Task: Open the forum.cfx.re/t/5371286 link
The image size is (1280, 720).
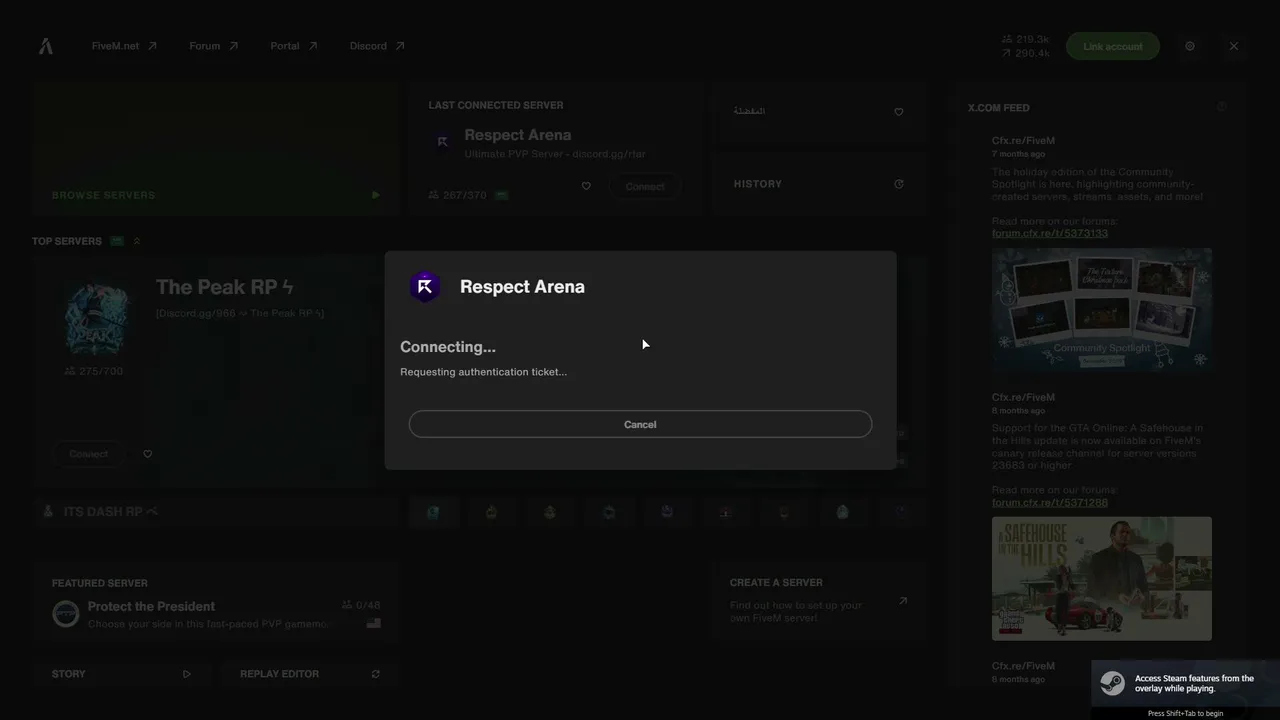Action: (x=1050, y=502)
